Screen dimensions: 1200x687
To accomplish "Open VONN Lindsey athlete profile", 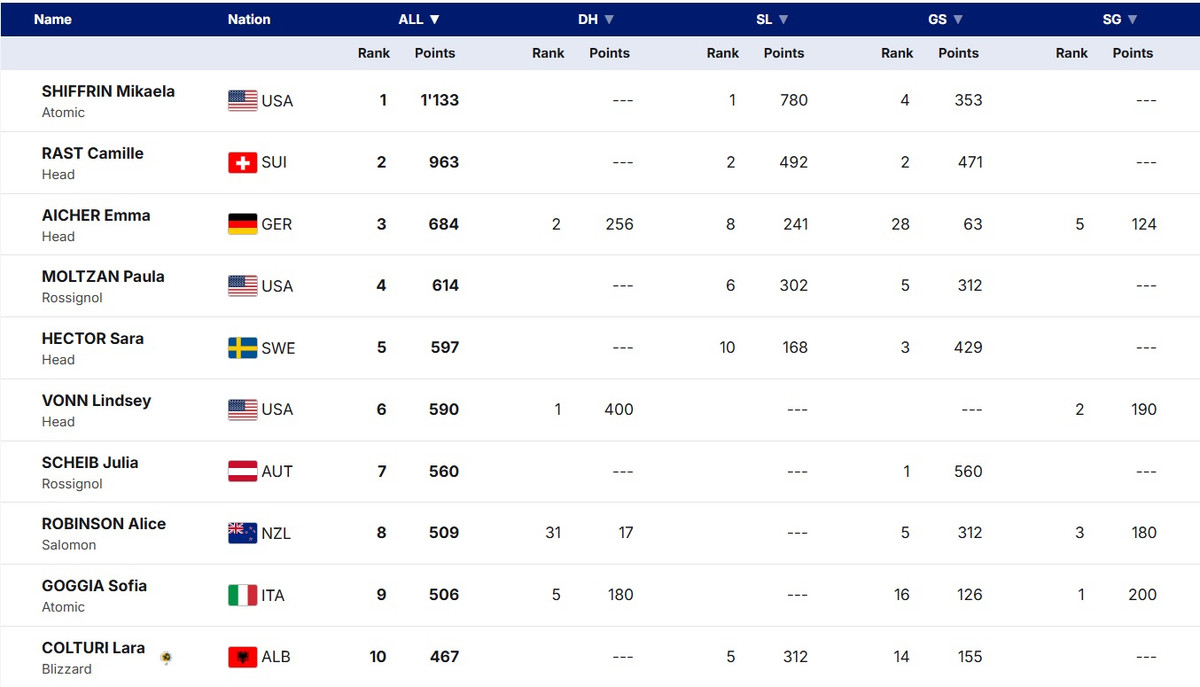I will [96, 400].
